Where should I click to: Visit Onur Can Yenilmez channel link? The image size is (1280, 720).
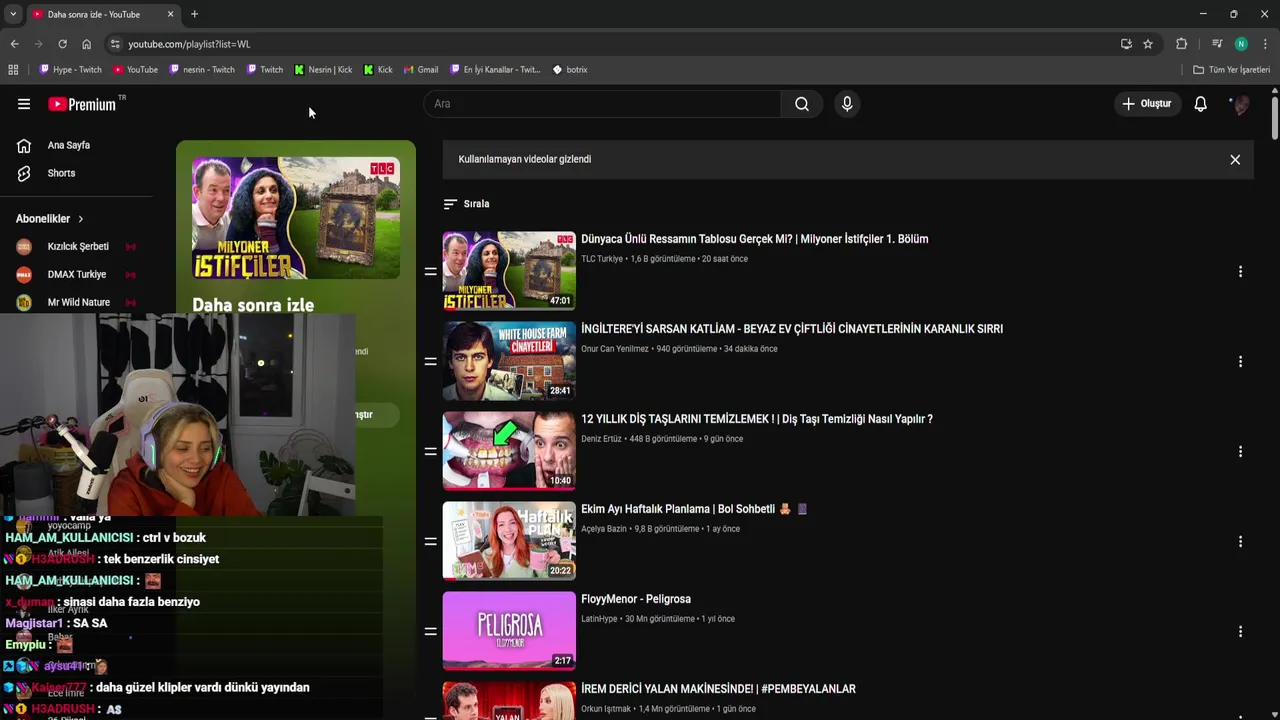[615, 349]
